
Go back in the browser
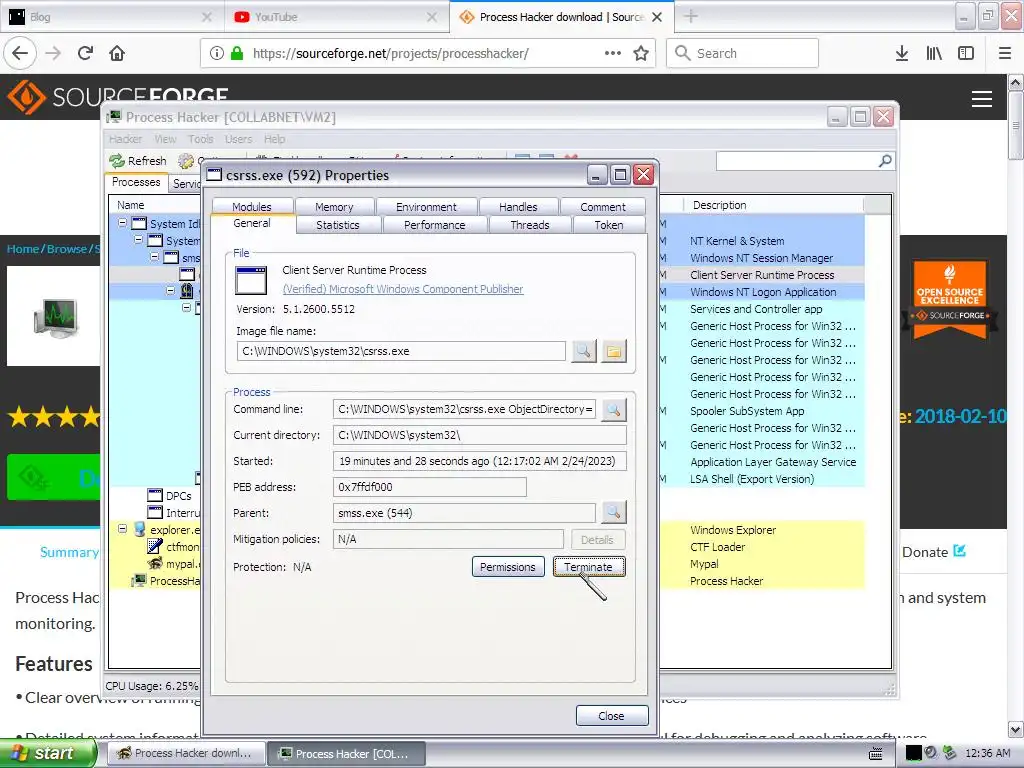20,53
